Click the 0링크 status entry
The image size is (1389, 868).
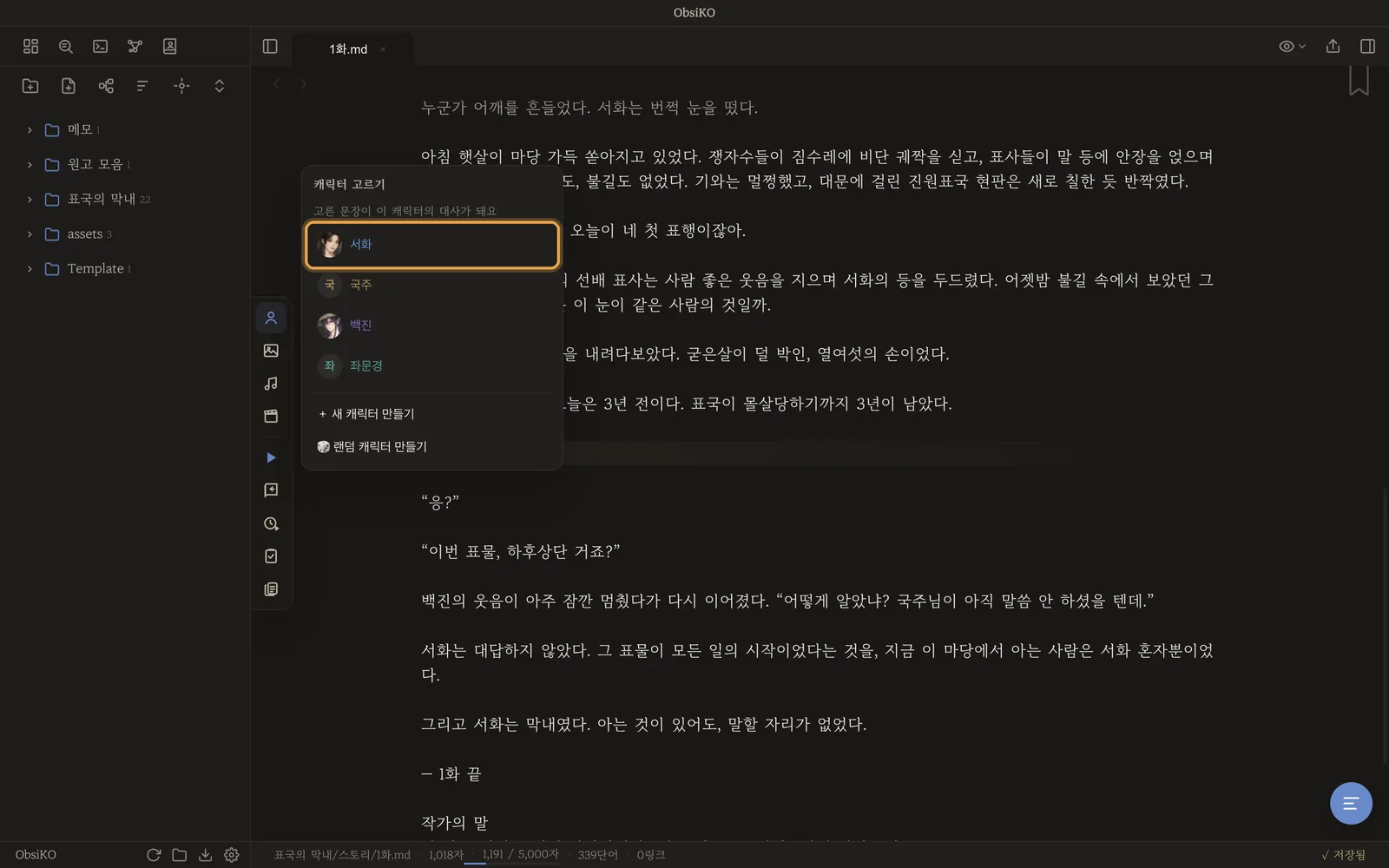[x=651, y=855]
